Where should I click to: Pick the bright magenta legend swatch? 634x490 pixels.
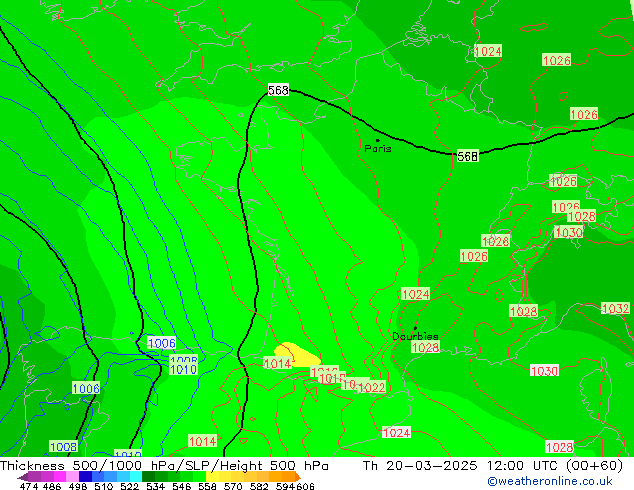click(x=60, y=476)
